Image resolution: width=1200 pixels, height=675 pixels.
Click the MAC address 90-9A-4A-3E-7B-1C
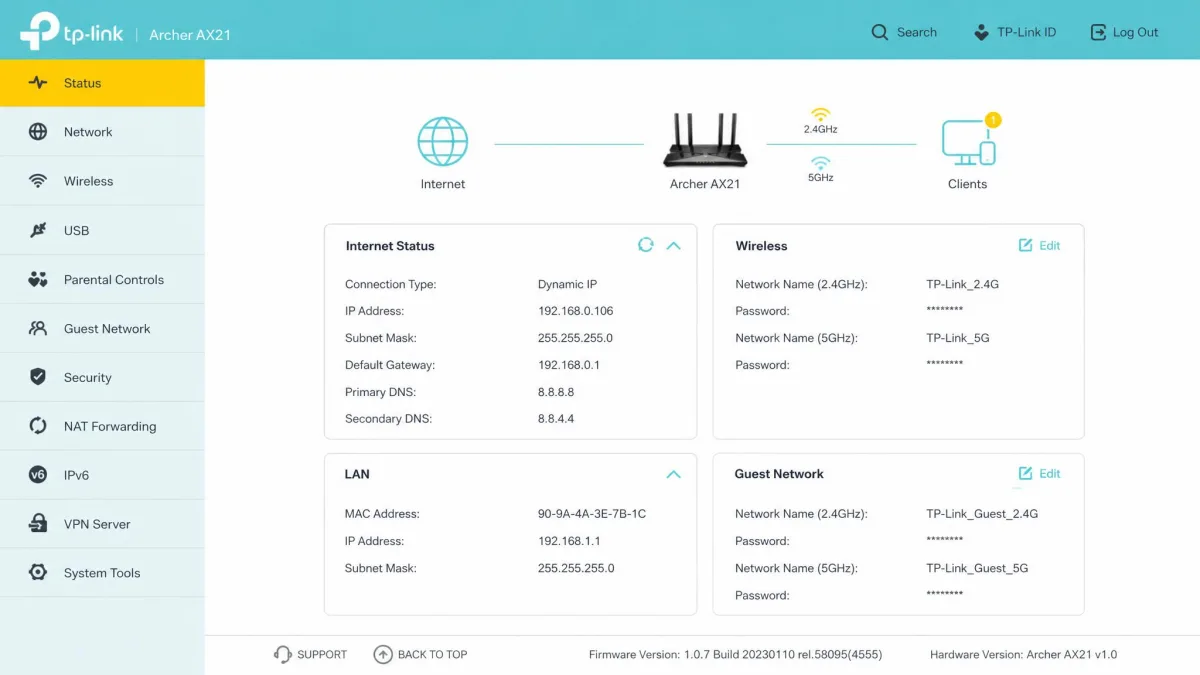click(592, 514)
